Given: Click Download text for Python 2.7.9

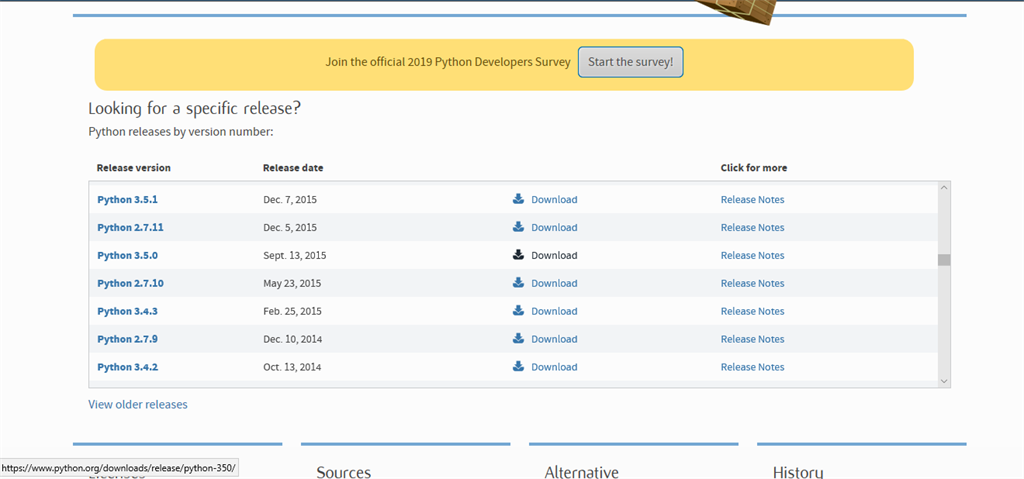Looking at the screenshot, I should (x=554, y=339).
